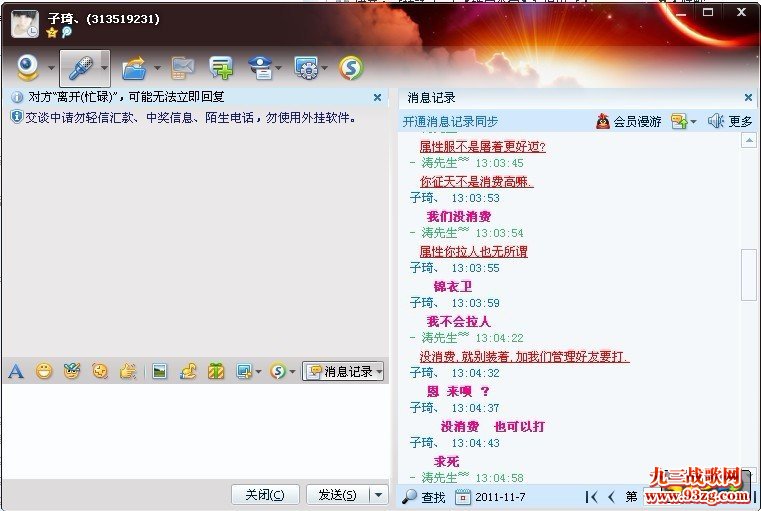The height and width of the screenshot is (511, 761).
Task: Click the create discussion group icon
Action: [220, 68]
